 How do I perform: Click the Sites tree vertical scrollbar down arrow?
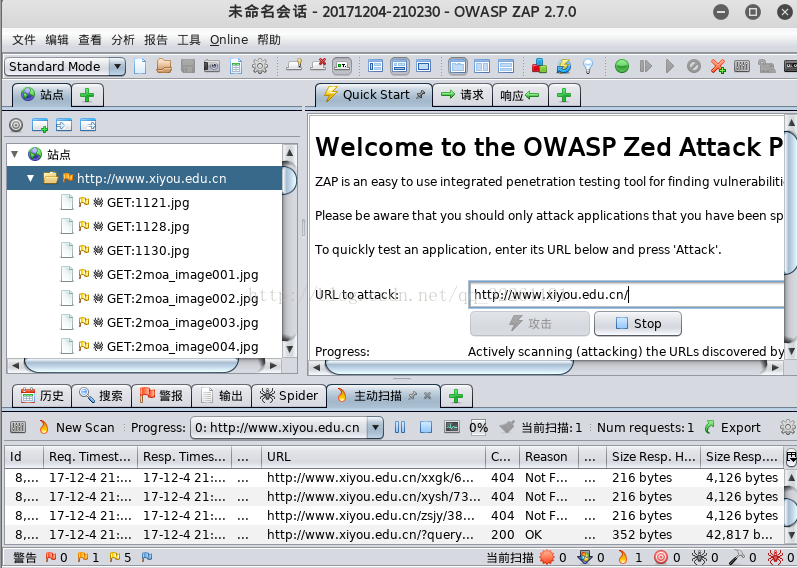(x=289, y=349)
